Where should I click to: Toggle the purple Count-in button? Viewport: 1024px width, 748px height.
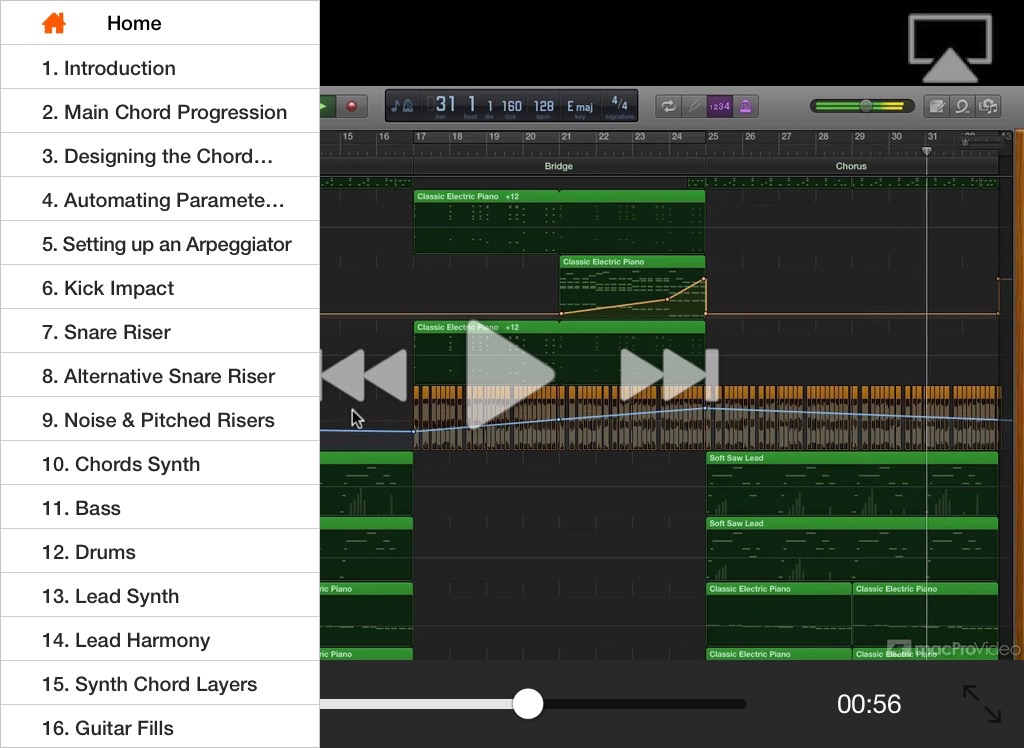coord(719,106)
